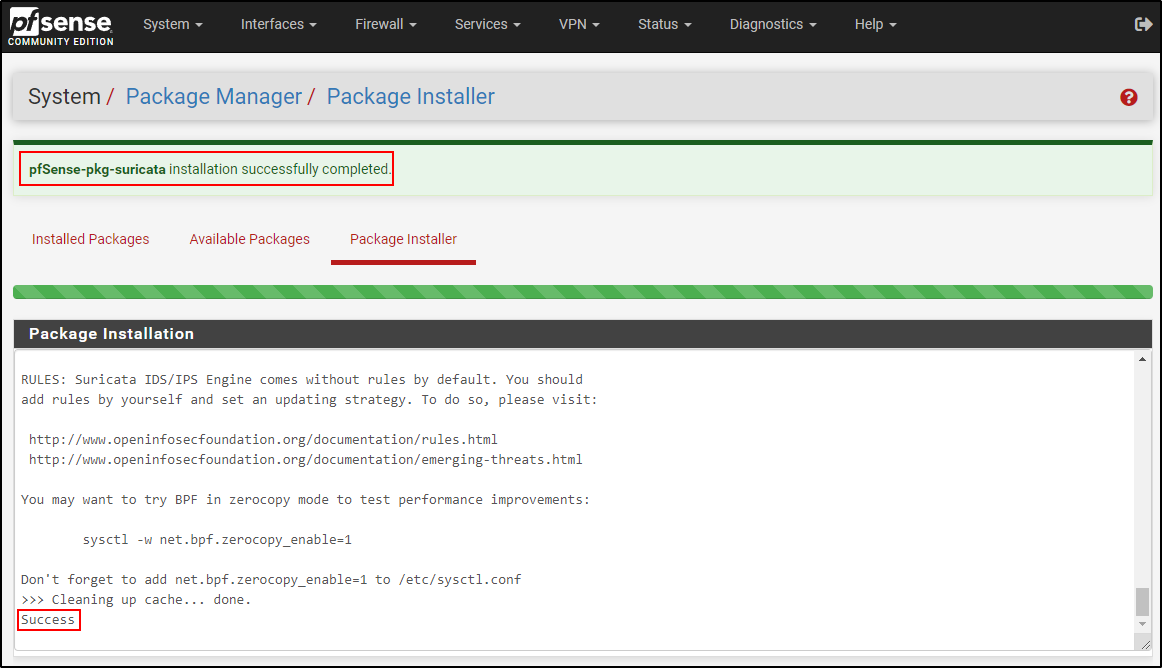Open the Help dropdown menu
1162x668 pixels.
(x=875, y=24)
